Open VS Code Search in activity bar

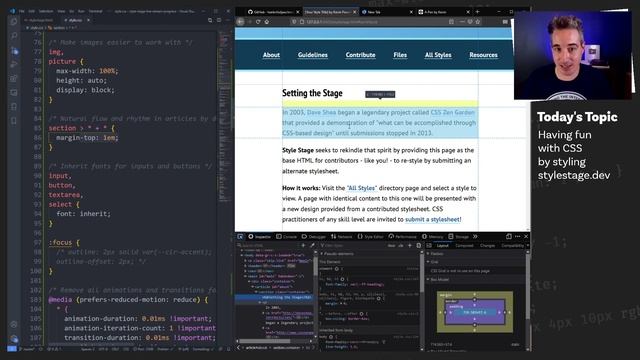coord(14,36)
